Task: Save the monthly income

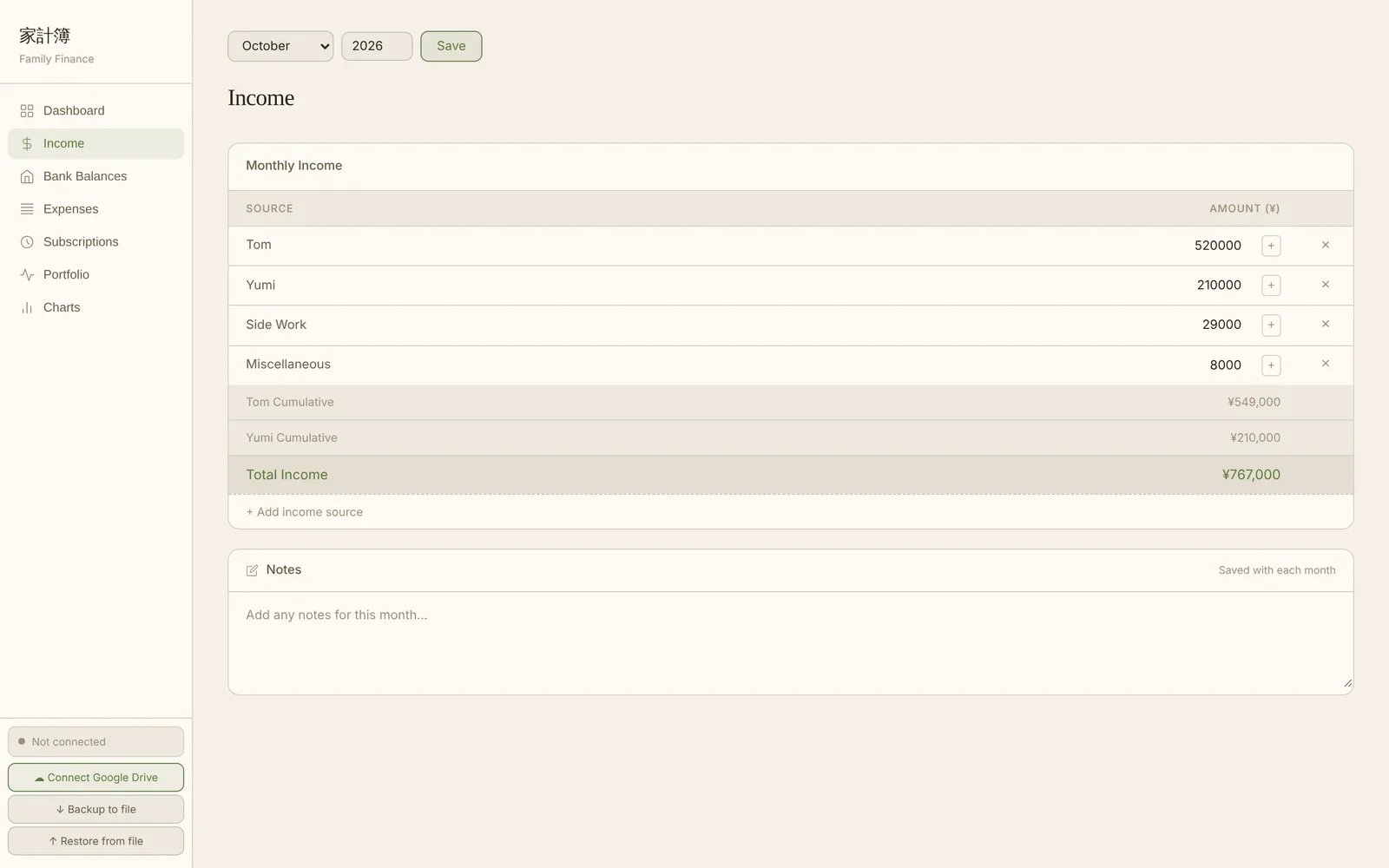Action: (451, 46)
